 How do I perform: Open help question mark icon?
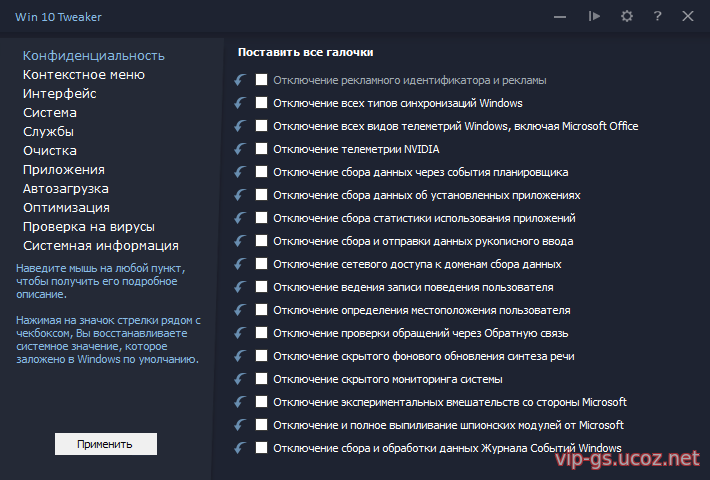(x=657, y=16)
